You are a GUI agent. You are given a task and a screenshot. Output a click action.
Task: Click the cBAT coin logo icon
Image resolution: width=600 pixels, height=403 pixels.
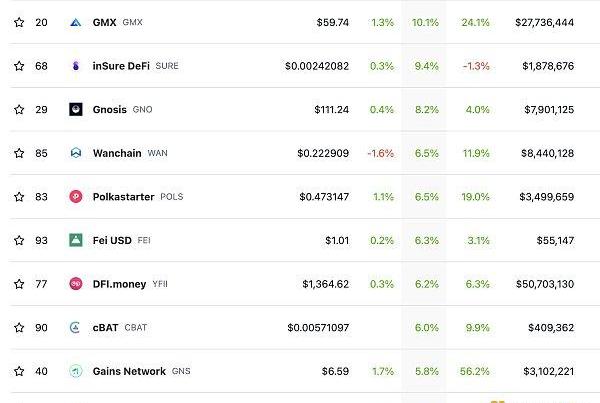point(75,327)
